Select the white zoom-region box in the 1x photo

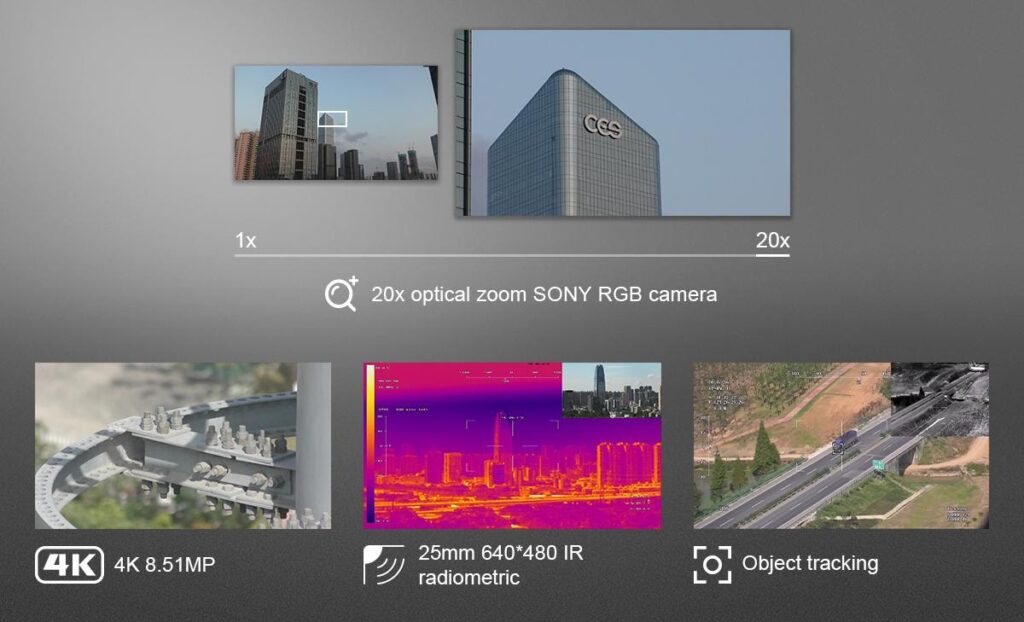click(x=332, y=119)
